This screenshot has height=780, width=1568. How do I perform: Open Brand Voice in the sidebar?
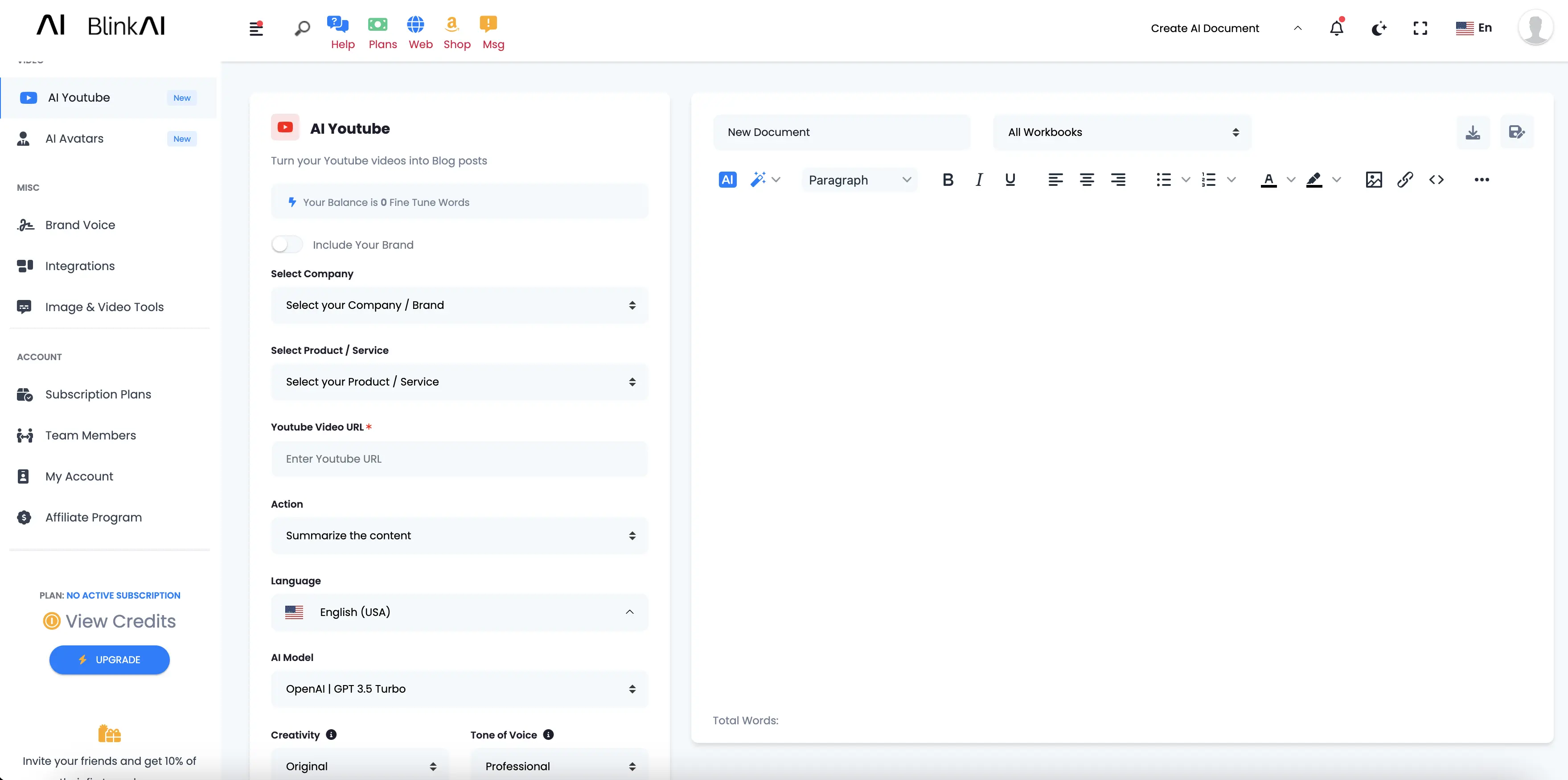tap(80, 225)
